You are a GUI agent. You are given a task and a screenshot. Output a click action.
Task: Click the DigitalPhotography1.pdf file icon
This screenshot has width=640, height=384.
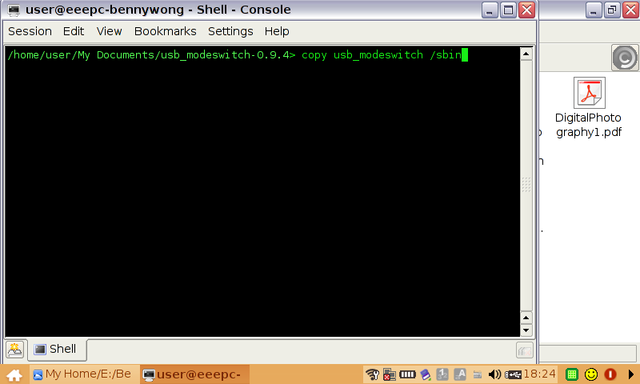click(x=589, y=93)
